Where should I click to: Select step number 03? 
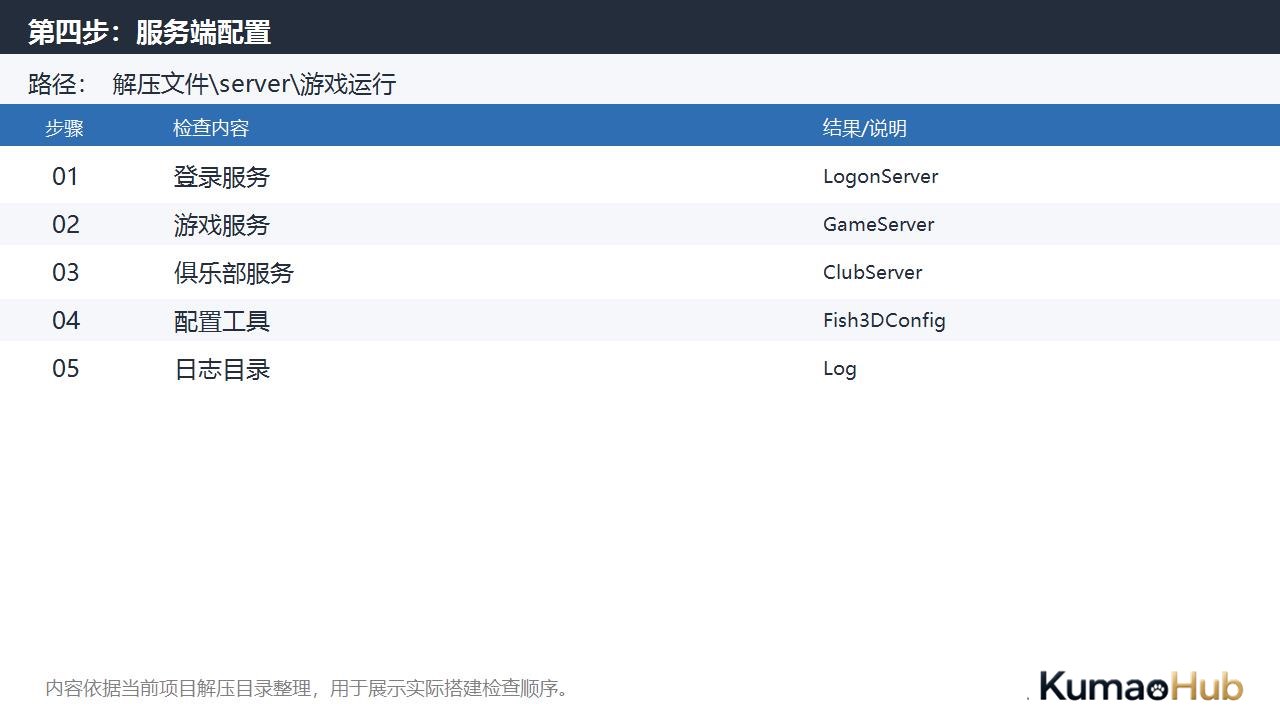(x=65, y=273)
